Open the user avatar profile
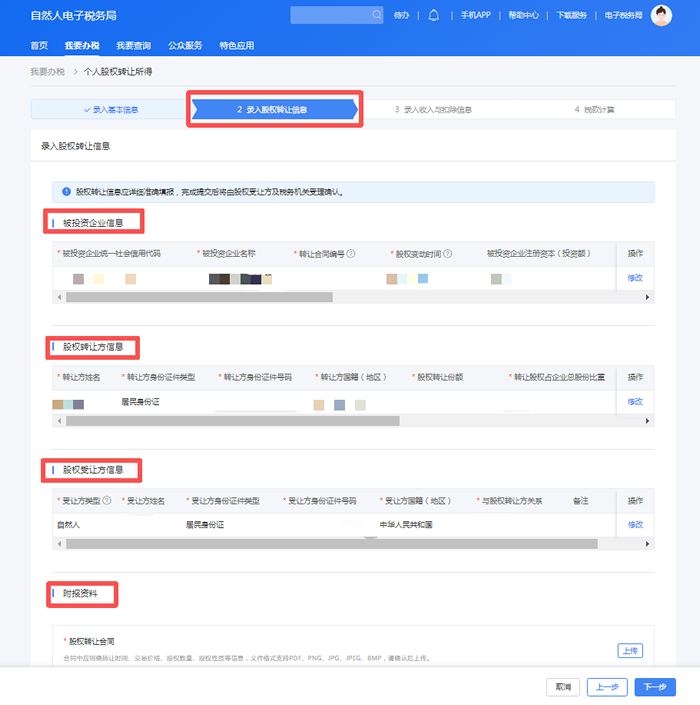The width and height of the screenshot is (700, 705). pyautogui.click(x=661, y=15)
